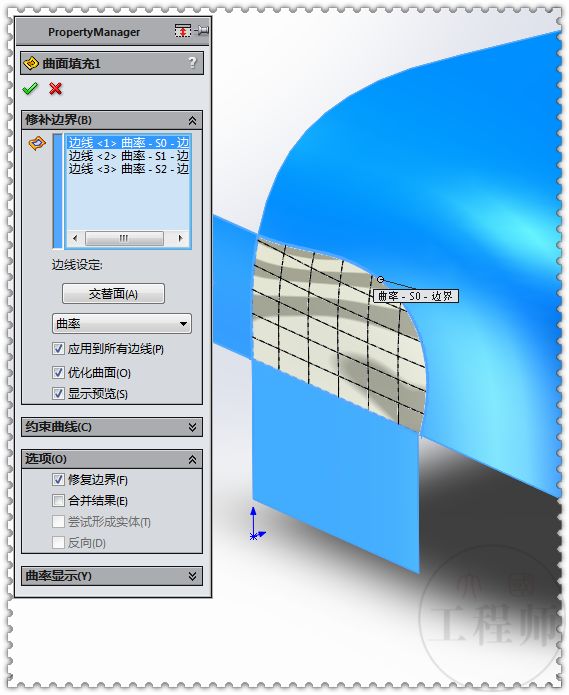Viewport: 569px width, 695px height.
Task: Click the edge list horizontal scrollbar thumb
Action: (x=124, y=238)
